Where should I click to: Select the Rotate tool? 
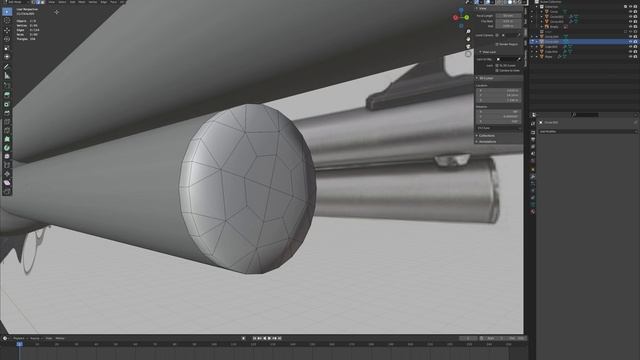point(7,39)
